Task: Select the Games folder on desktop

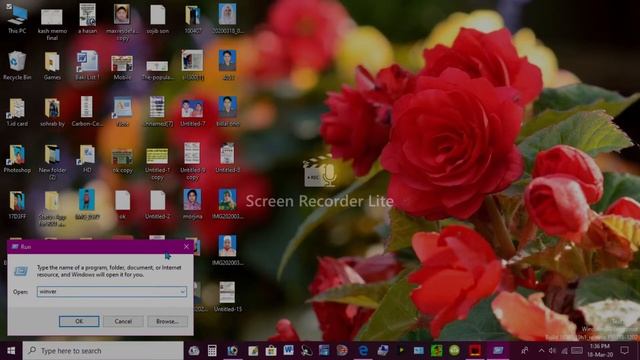Action: (52, 65)
